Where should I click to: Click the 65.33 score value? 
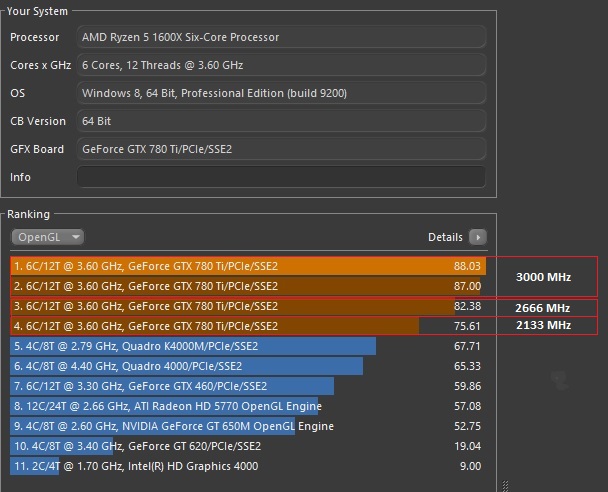pos(467,366)
